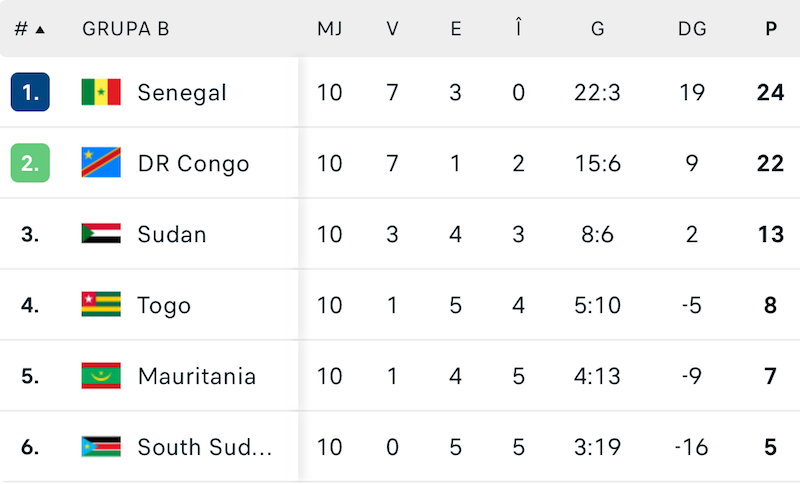Click the Mauritania flag icon
Image resolution: width=800 pixels, height=484 pixels.
(x=101, y=376)
